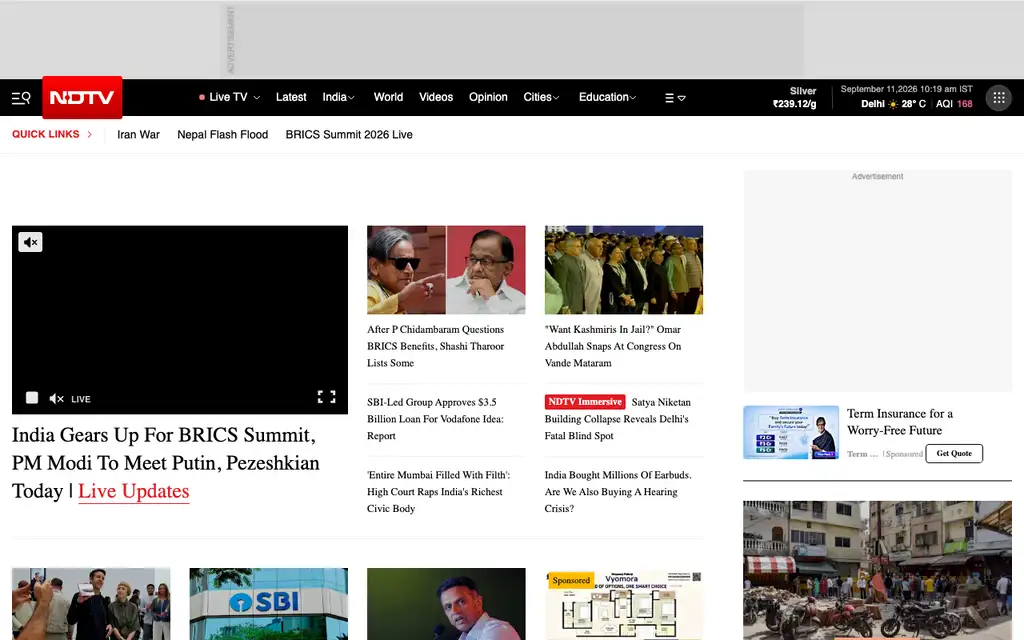Viewport: 1024px width, 640px height.
Task: Open the Opinion section
Action: (488, 97)
